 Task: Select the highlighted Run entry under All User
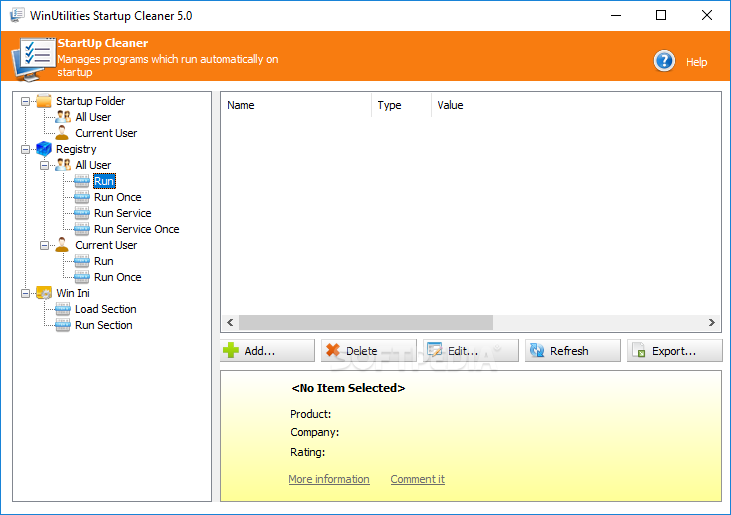pos(104,181)
